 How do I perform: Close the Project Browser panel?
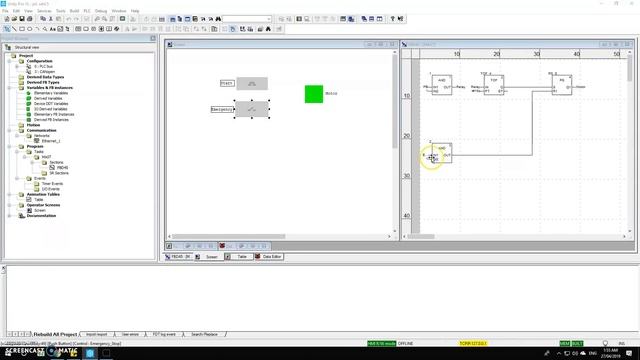point(153,38)
